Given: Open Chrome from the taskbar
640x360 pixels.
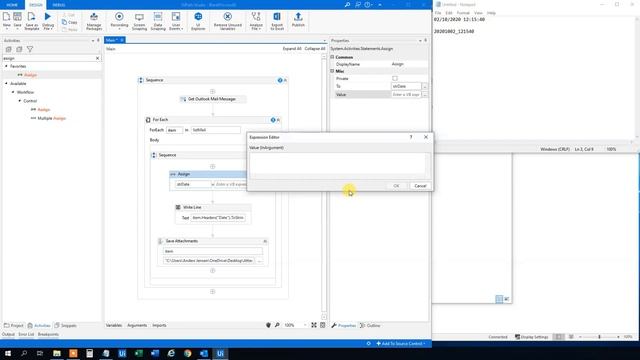Looking at the screenshot, I should (x=188, y=353).
